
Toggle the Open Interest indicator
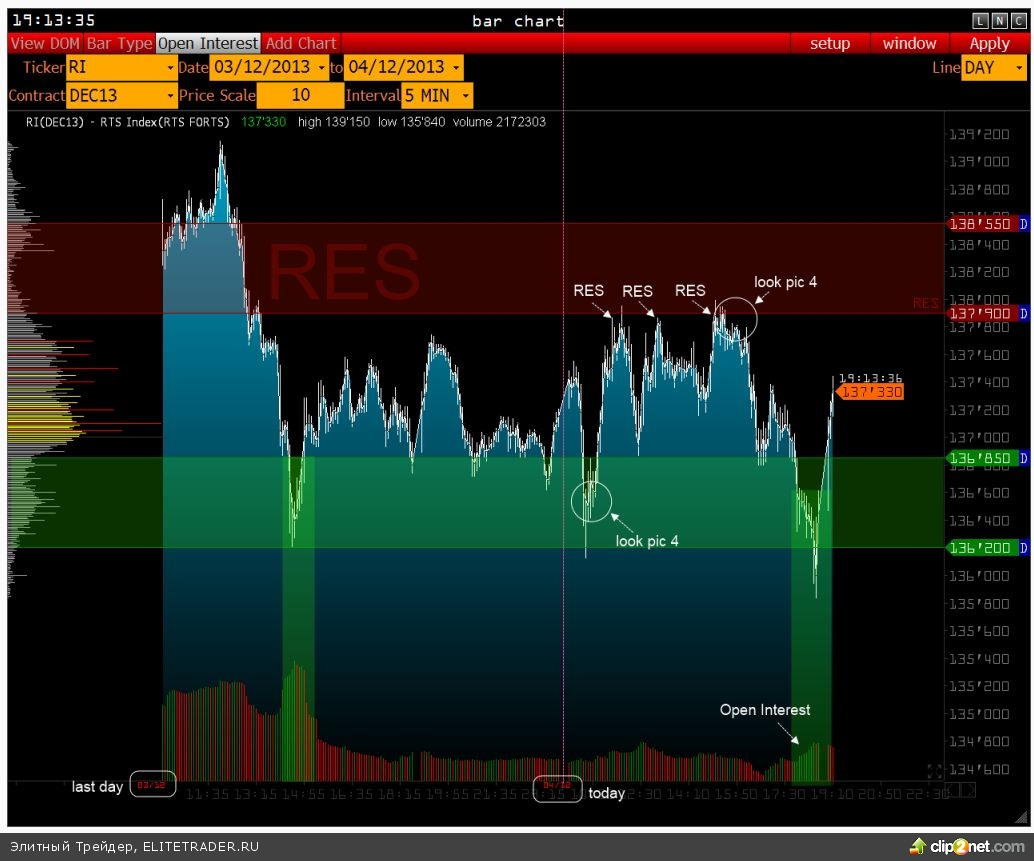[x=208, y=43]
